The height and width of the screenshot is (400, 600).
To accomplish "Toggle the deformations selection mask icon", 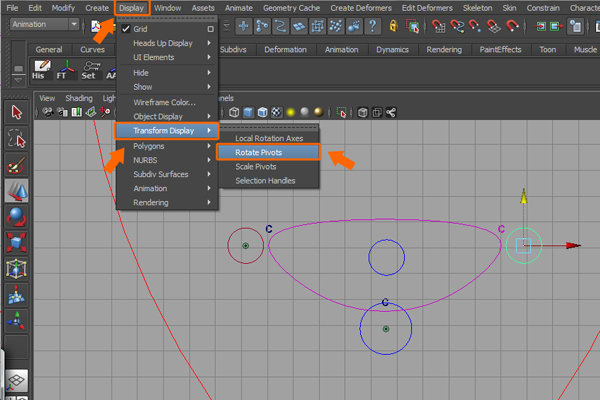I will pyautogui.click(x=317, y=26).
